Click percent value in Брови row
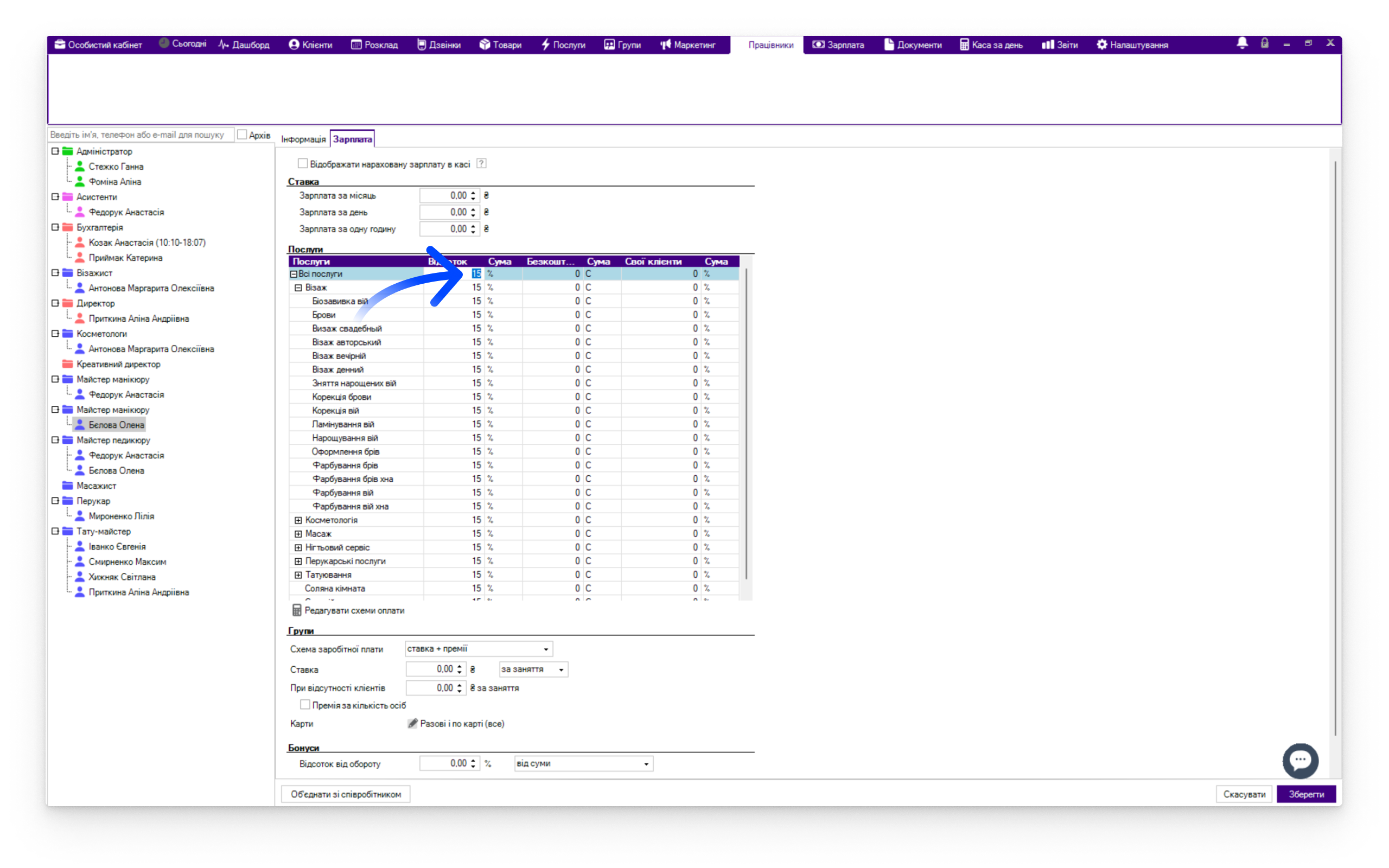Screen dimensions: 1389x868 [476, 315]
